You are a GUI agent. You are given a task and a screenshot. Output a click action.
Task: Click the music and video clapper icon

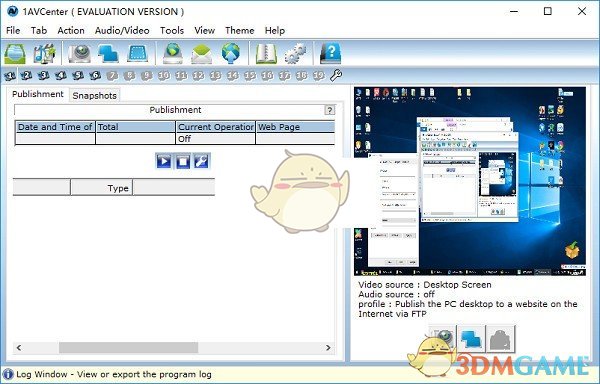point(45,54)
